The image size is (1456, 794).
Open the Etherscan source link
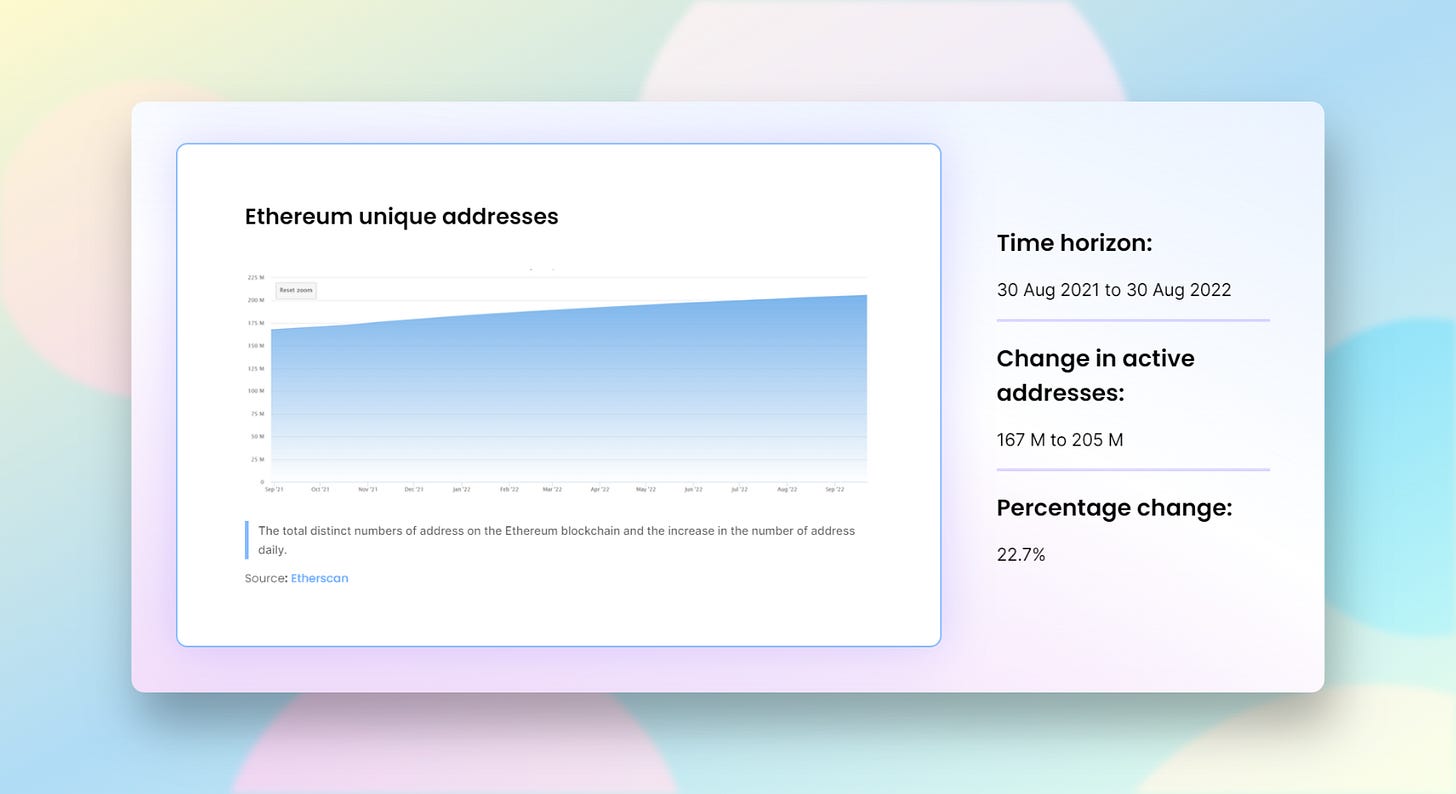tap(319, 578)
